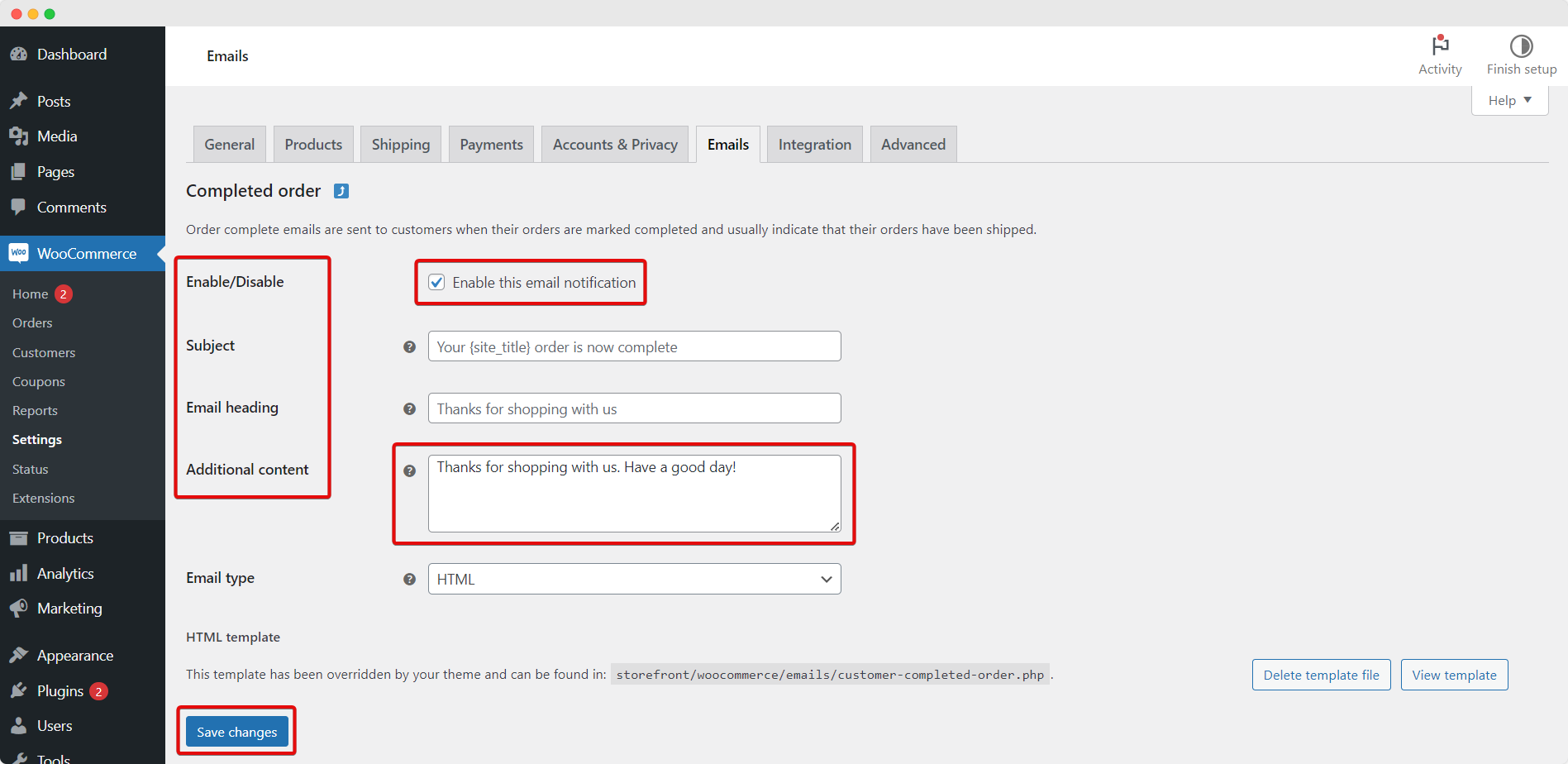This screenshot has width=1568, height=764.
Task: Open Settings submenu link
Action: tap(37, 440)
